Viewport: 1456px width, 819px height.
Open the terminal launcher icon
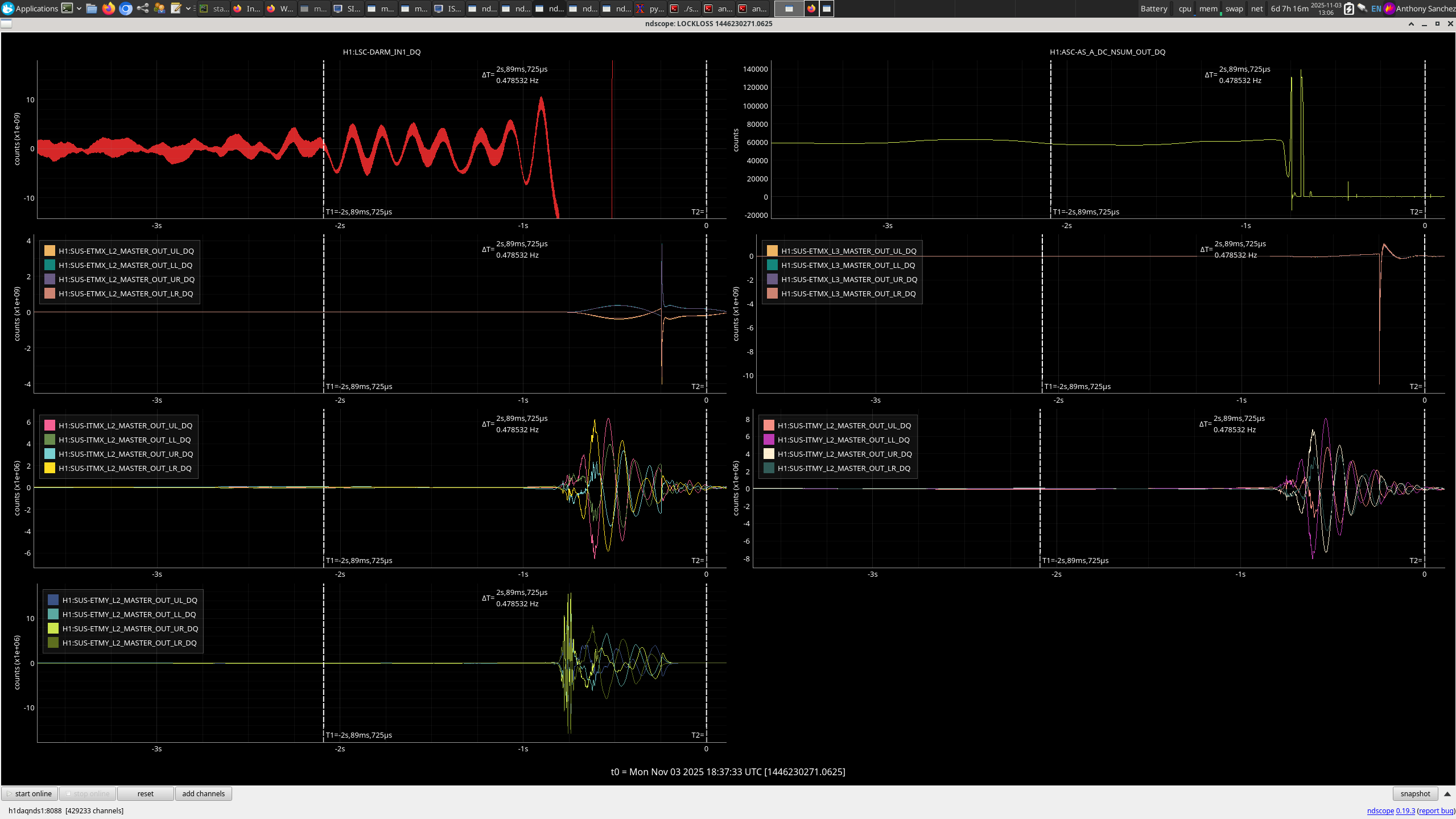[67, 8]
